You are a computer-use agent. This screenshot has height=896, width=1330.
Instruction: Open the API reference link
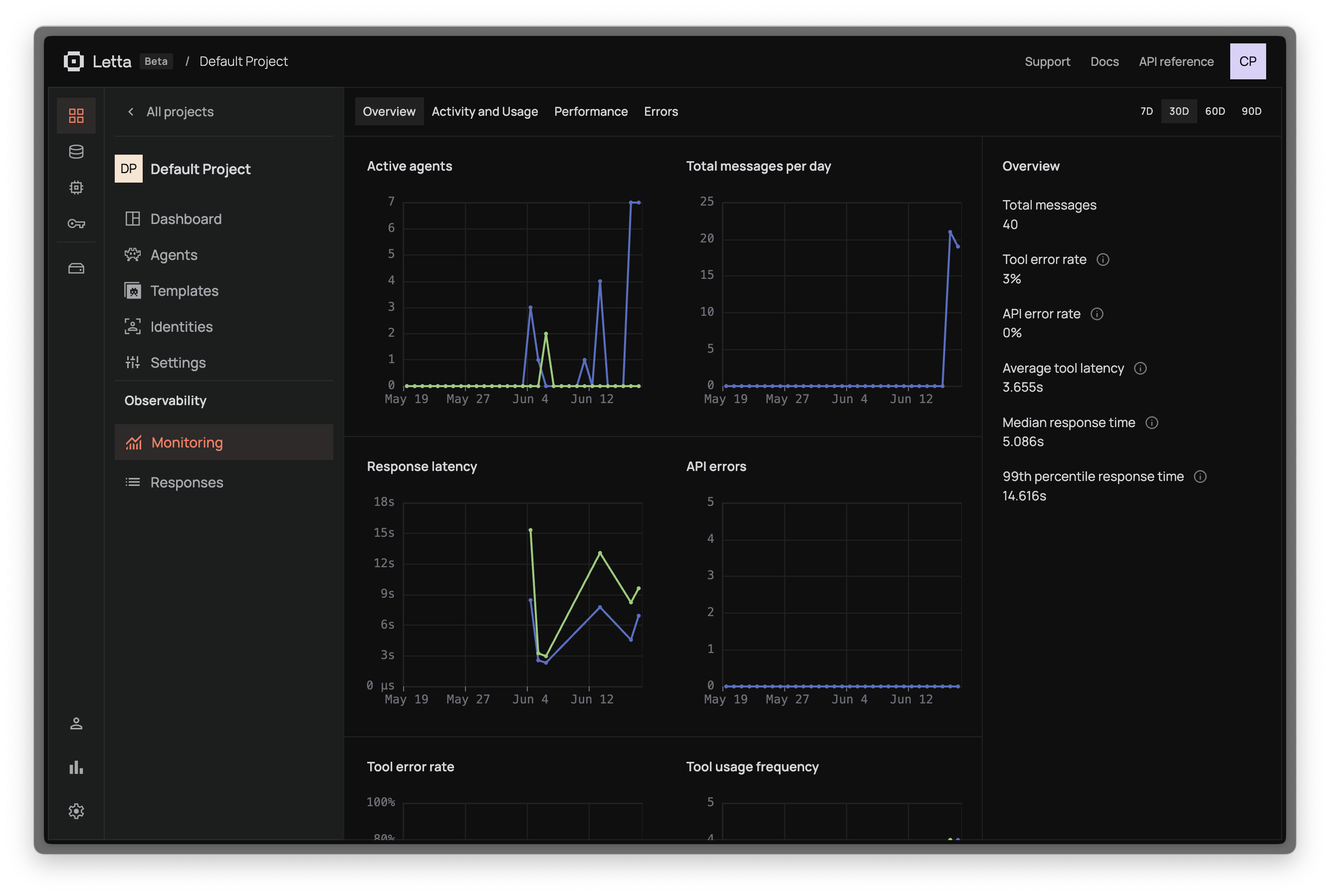[1176, 62]
